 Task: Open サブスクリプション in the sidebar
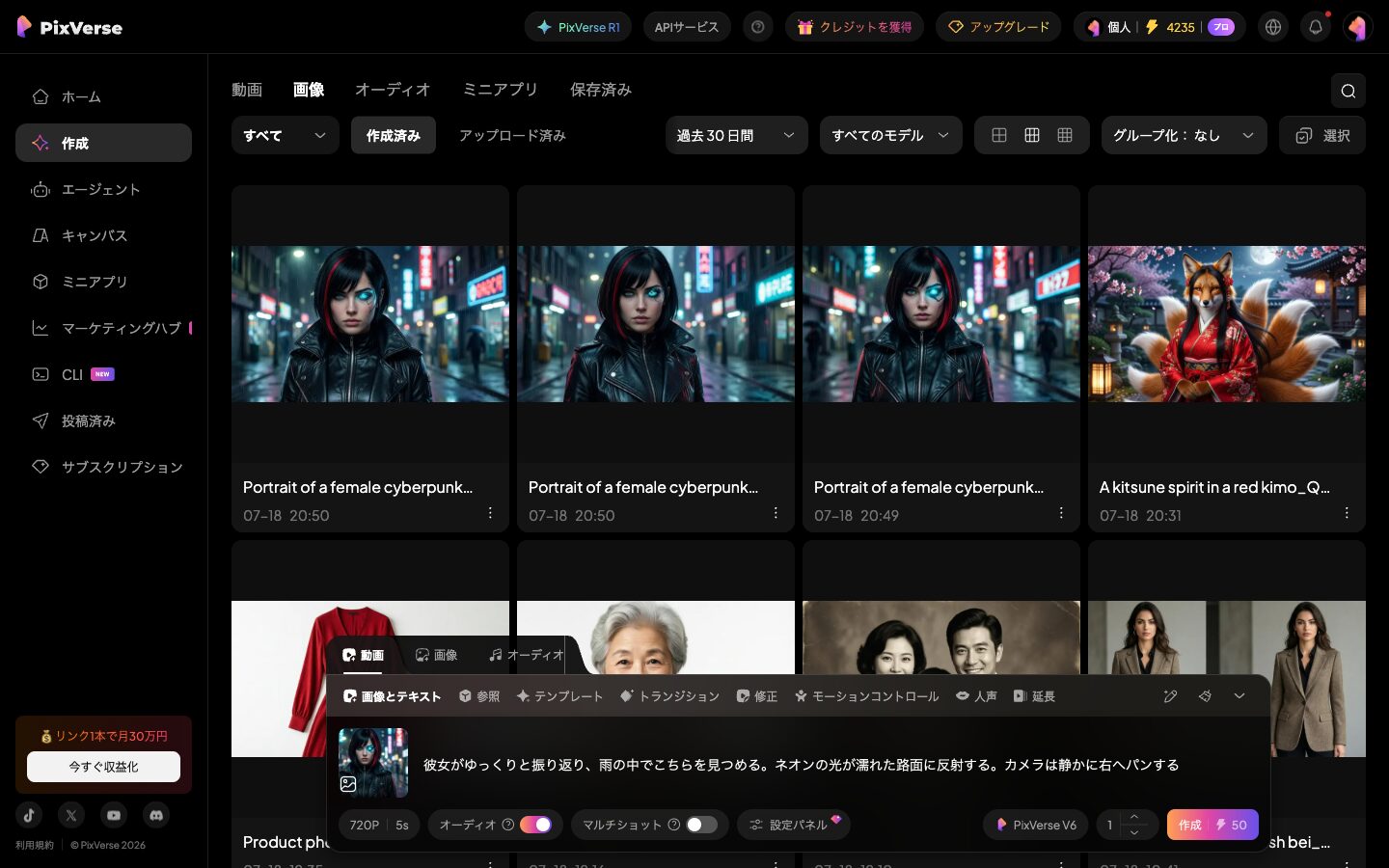tap(103, 467)
